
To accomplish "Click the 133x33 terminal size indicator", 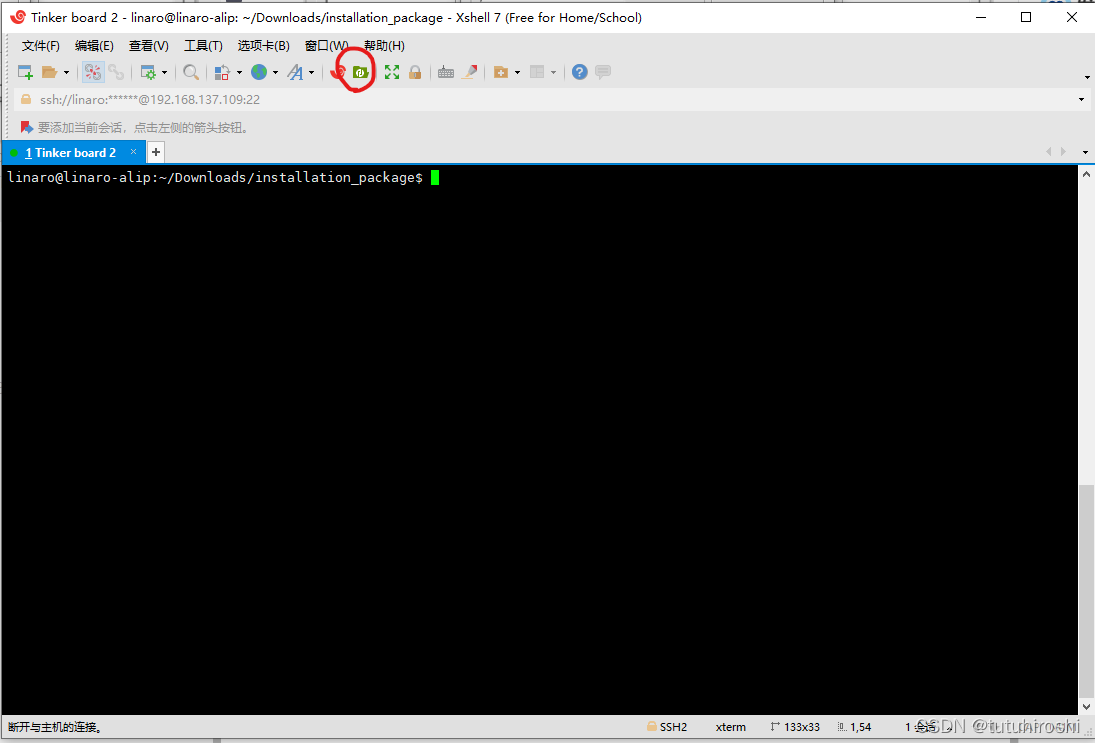I will tap(795, 727).
